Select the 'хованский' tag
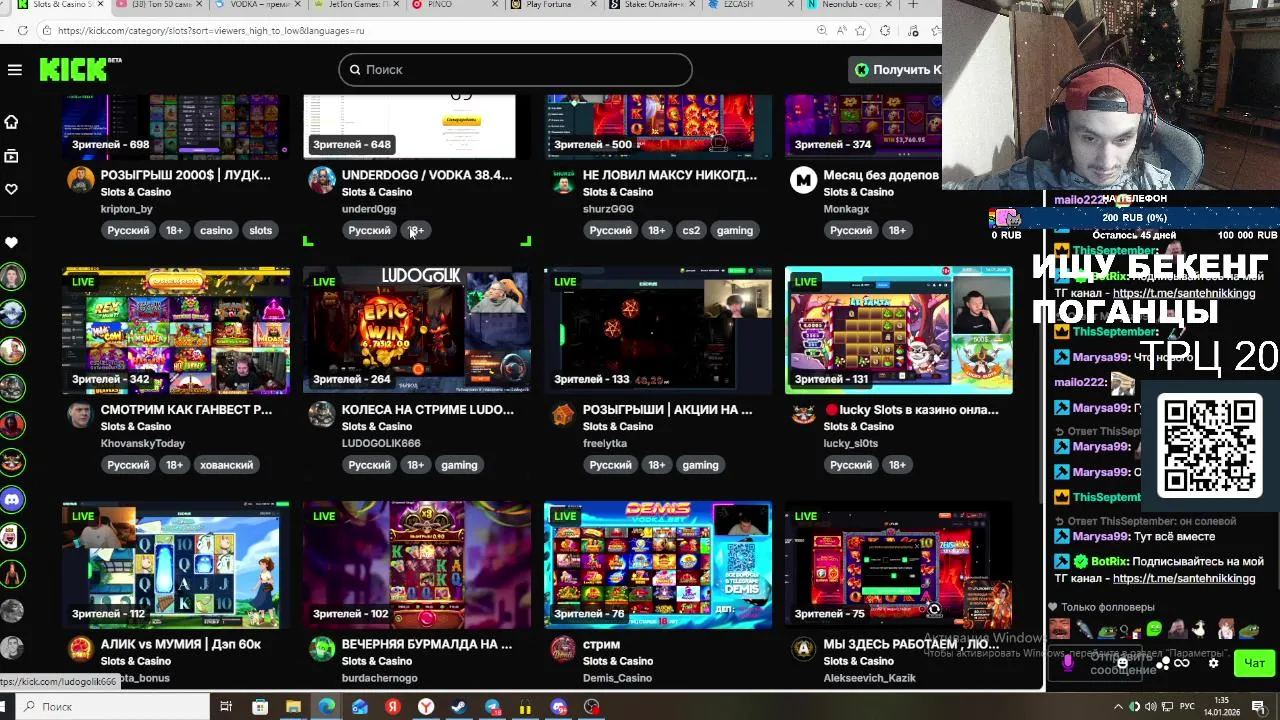The height and width of the screenshot is (720, 1280). pyautogui.click(x=226, y=465)
